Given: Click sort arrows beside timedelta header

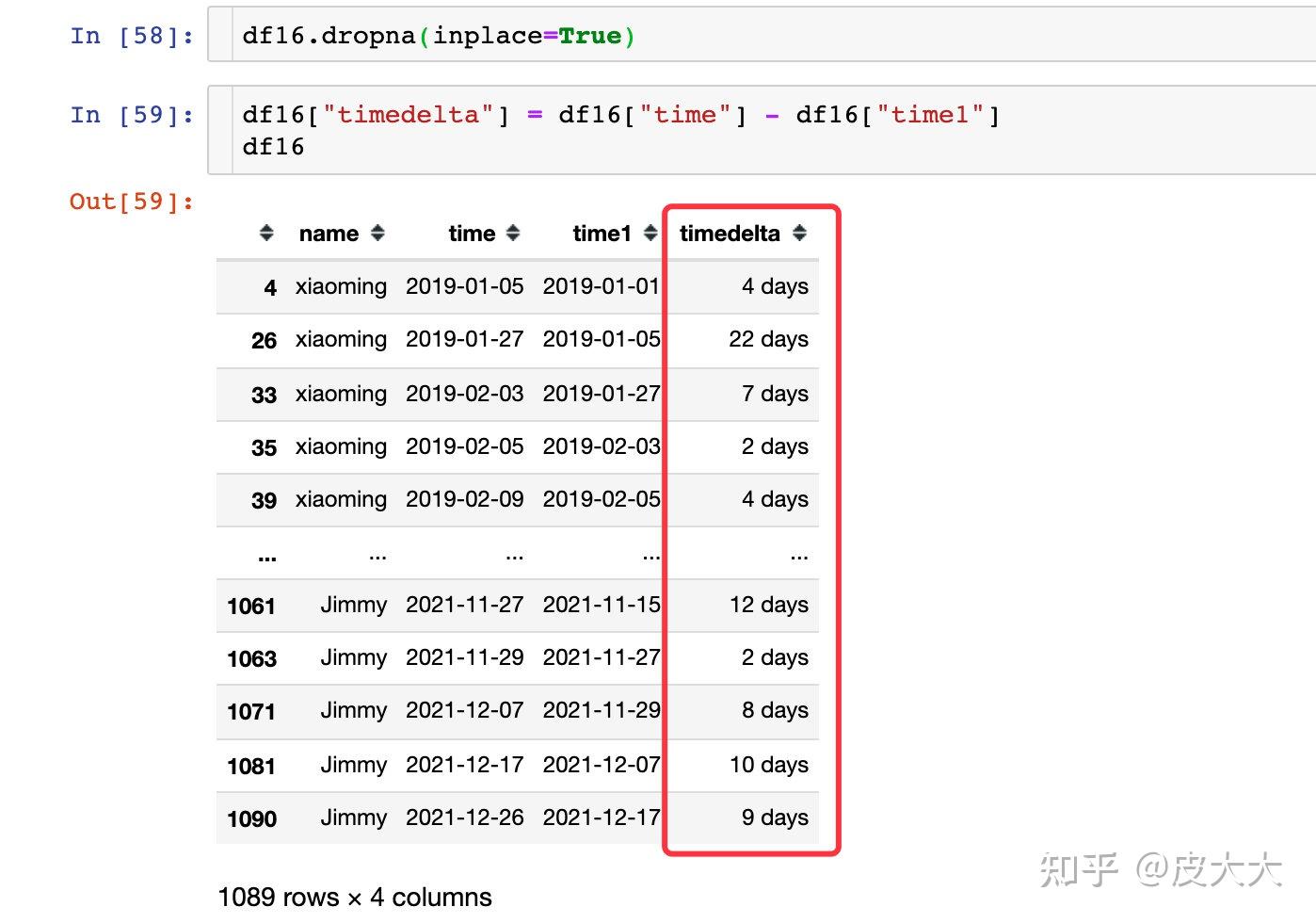Looking at the screenshot, I should 799,233.
